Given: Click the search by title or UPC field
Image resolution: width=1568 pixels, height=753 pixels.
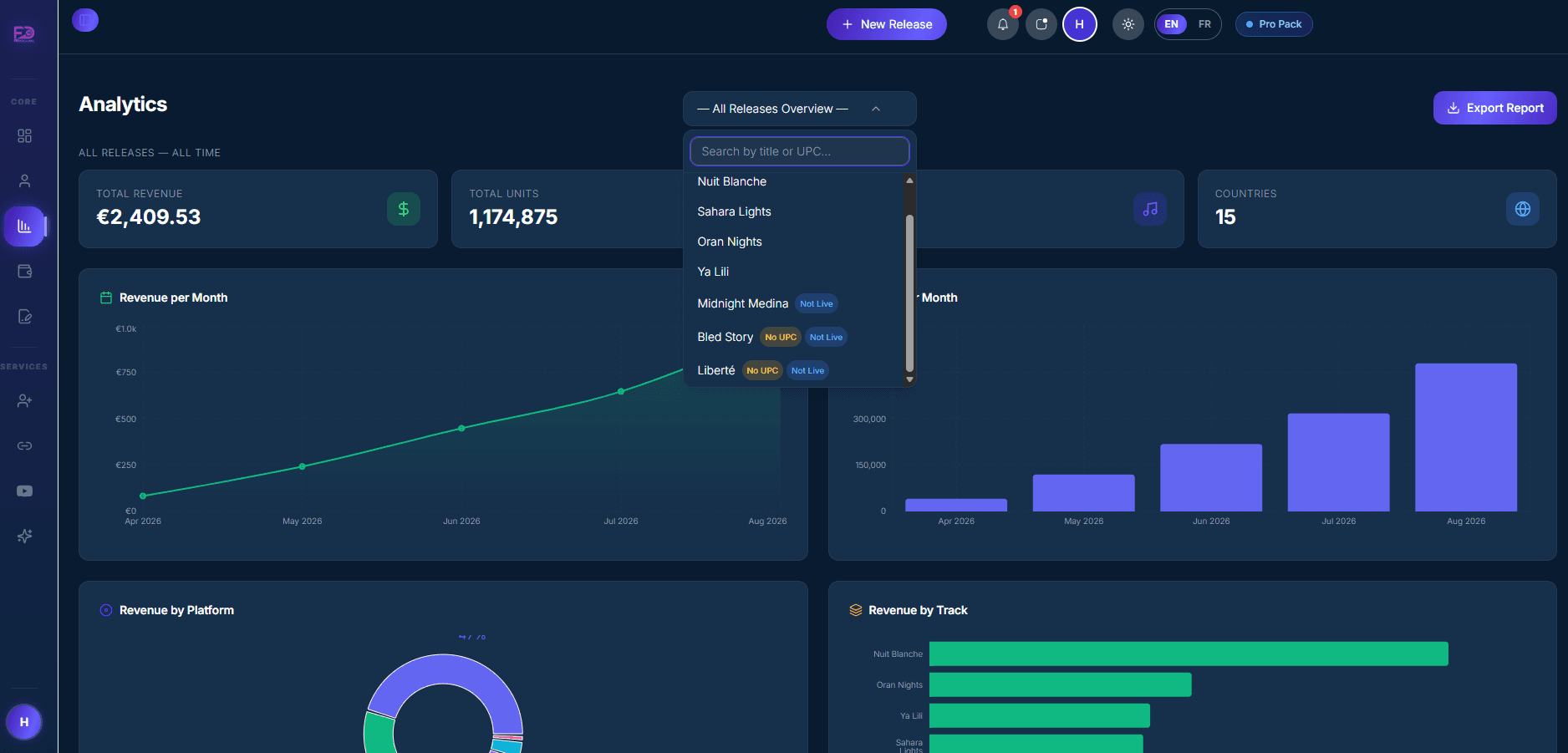Looking at the screenshot, I should tap(800, 151).
